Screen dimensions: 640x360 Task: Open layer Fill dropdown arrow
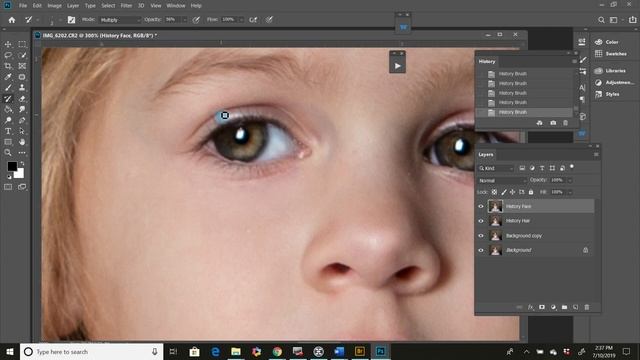[570, 192]
